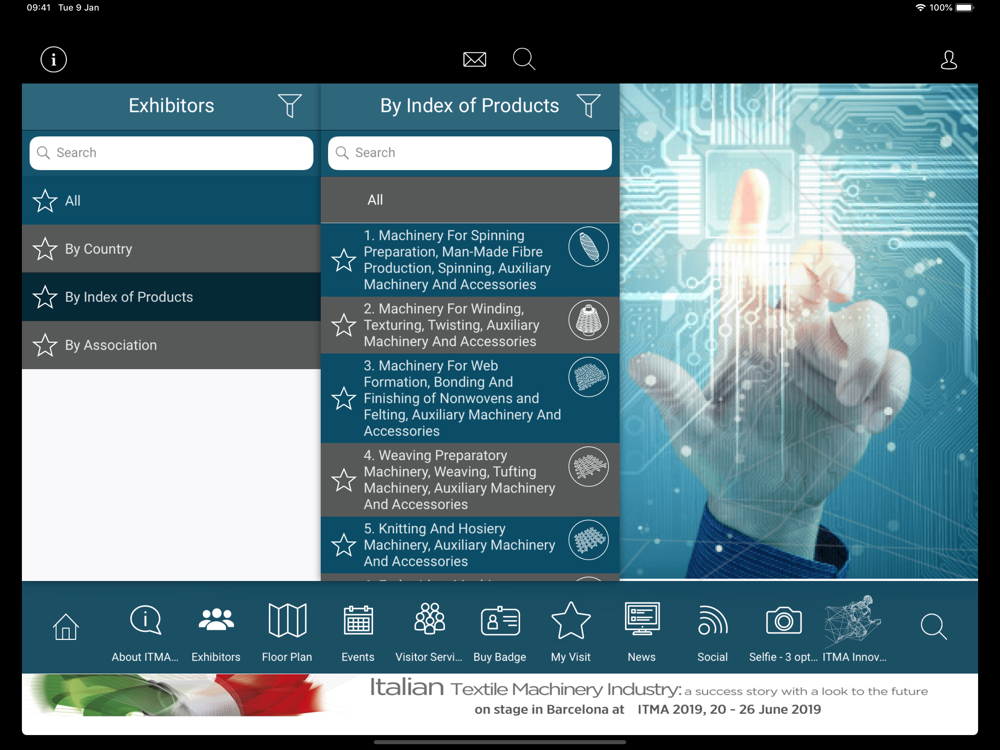Tap the top header search magnifier
The image size is (1000, 750).
[x=524, y=59]
